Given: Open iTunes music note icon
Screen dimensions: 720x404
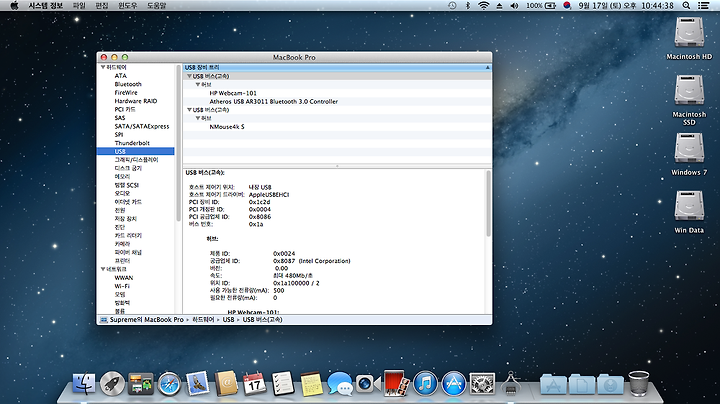Looking at the screenshot, I should (425, 384).
